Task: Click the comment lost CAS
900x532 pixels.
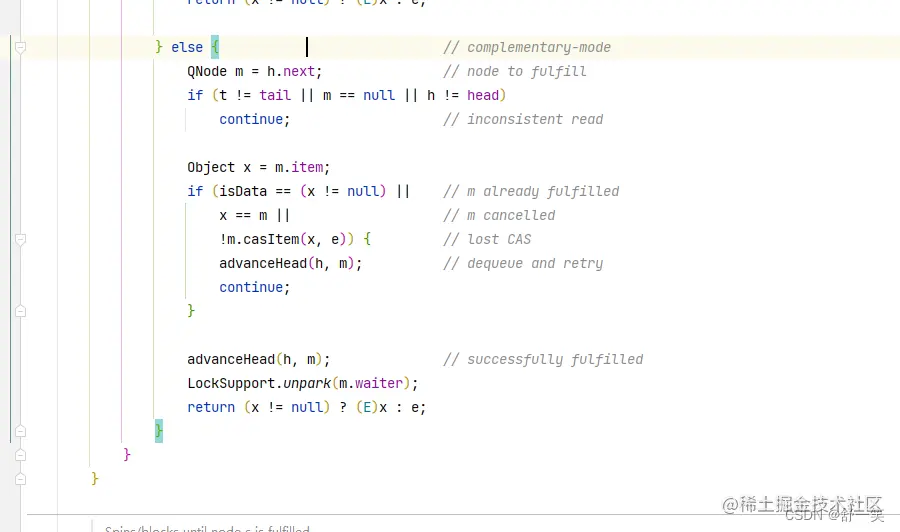Action: coord(487,239)
